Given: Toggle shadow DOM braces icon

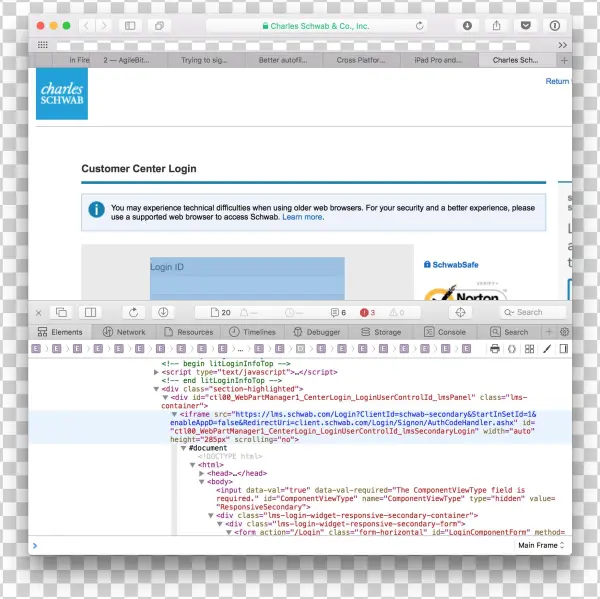Looking at the screenshot, I should 512,349.
